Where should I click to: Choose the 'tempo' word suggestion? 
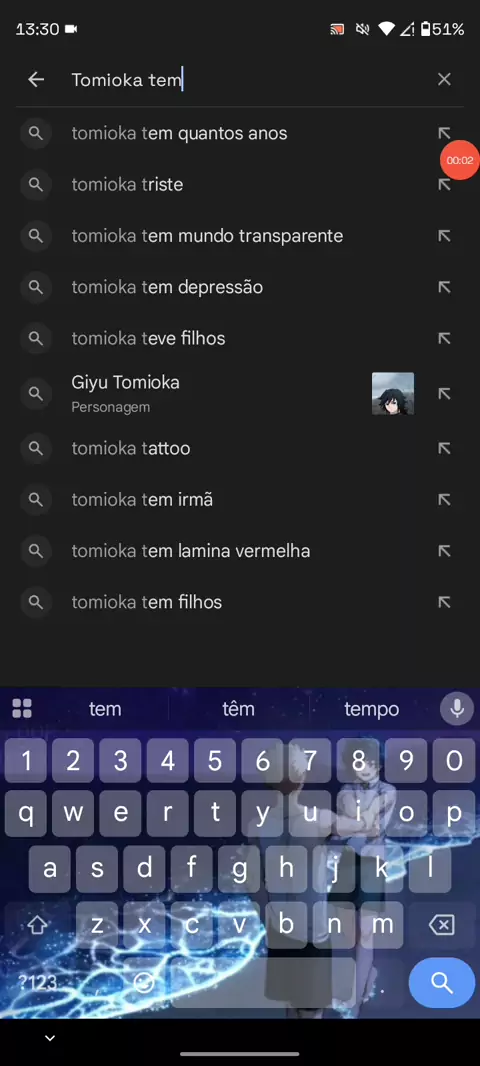point(371,709)
